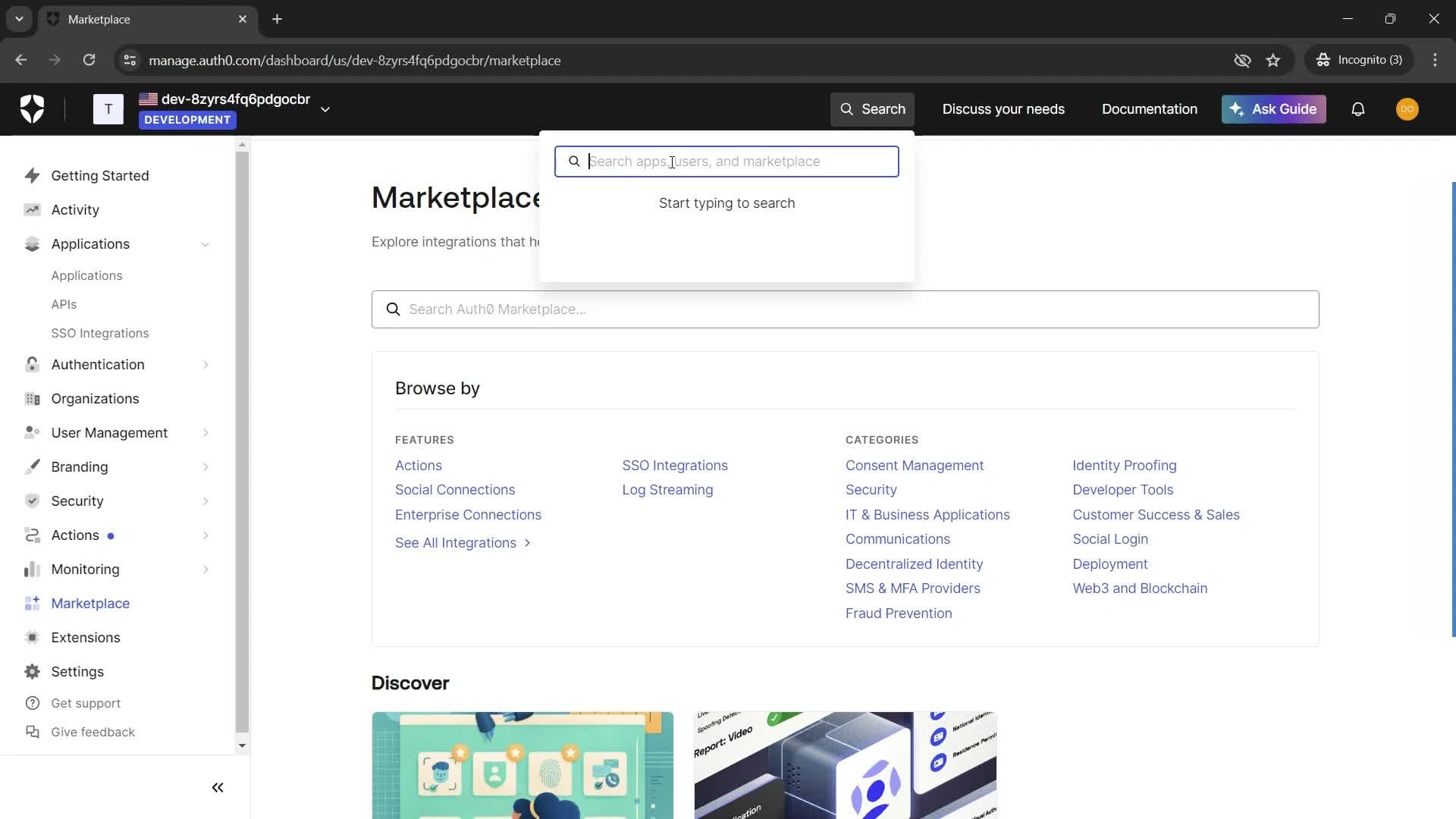Screen dimensions: 1456x819
Task: Click the Organizations building icon
Action: 32,399
